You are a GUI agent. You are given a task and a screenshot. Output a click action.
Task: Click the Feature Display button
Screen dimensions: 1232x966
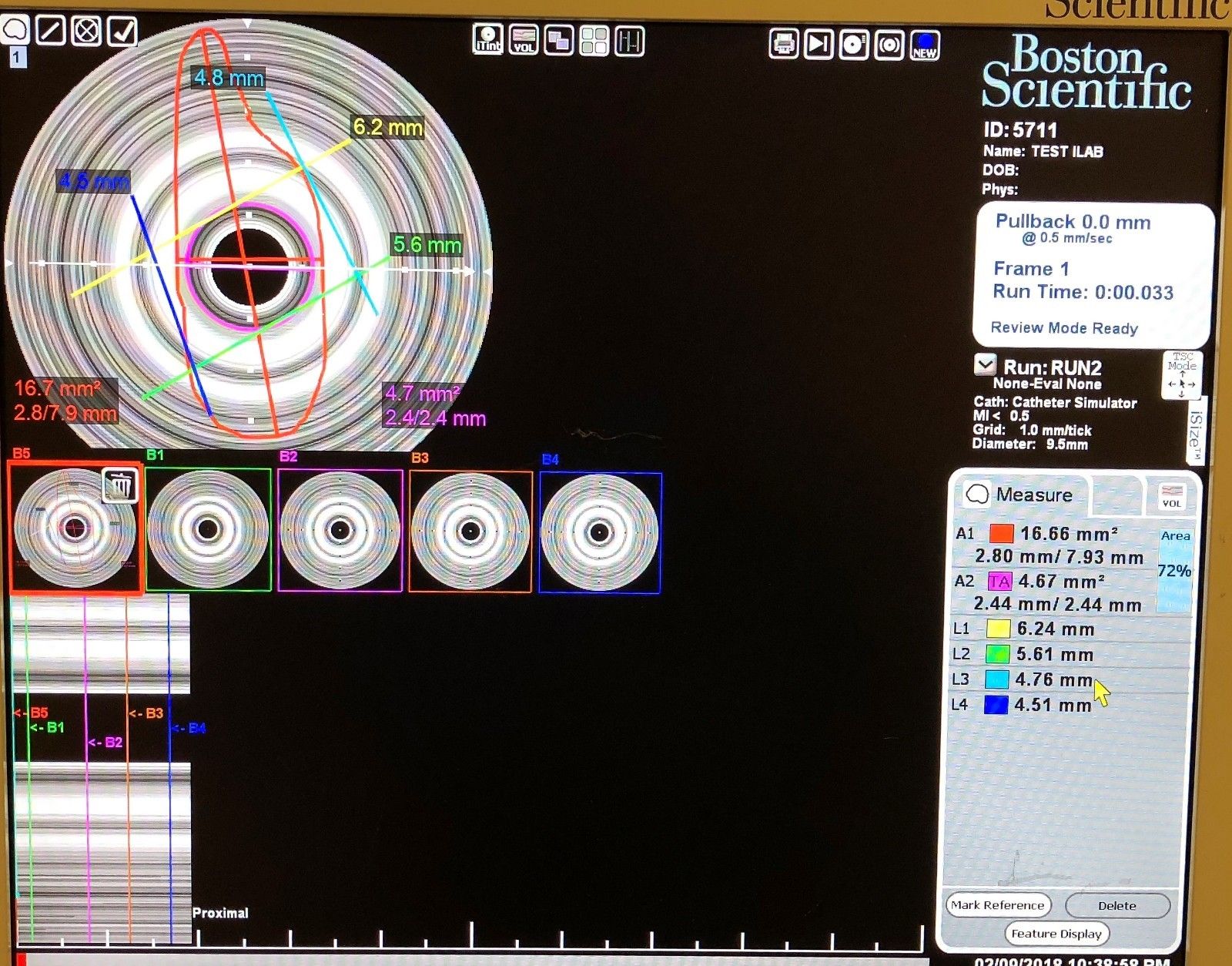click(x=1057, y=934)
